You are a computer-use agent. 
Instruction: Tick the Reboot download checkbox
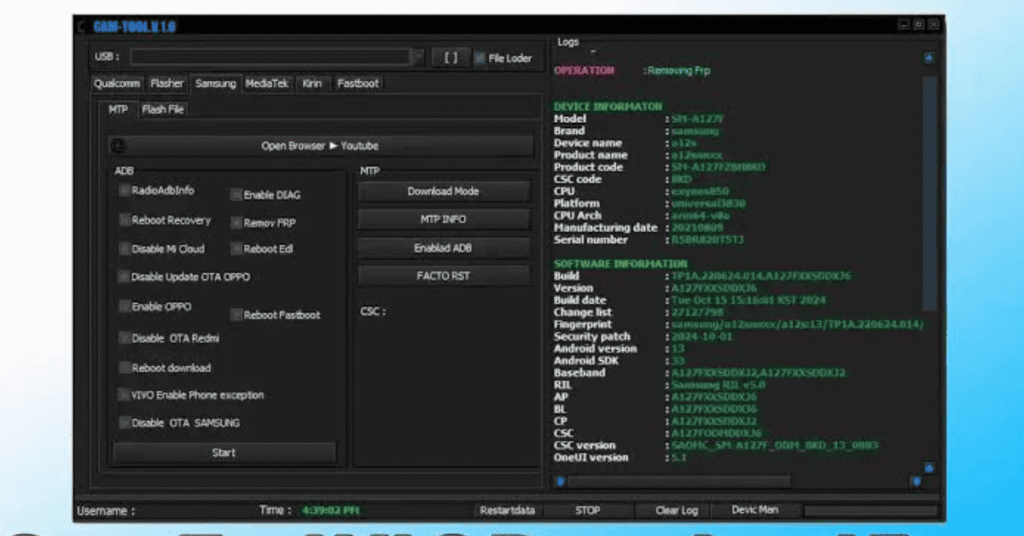124,368
